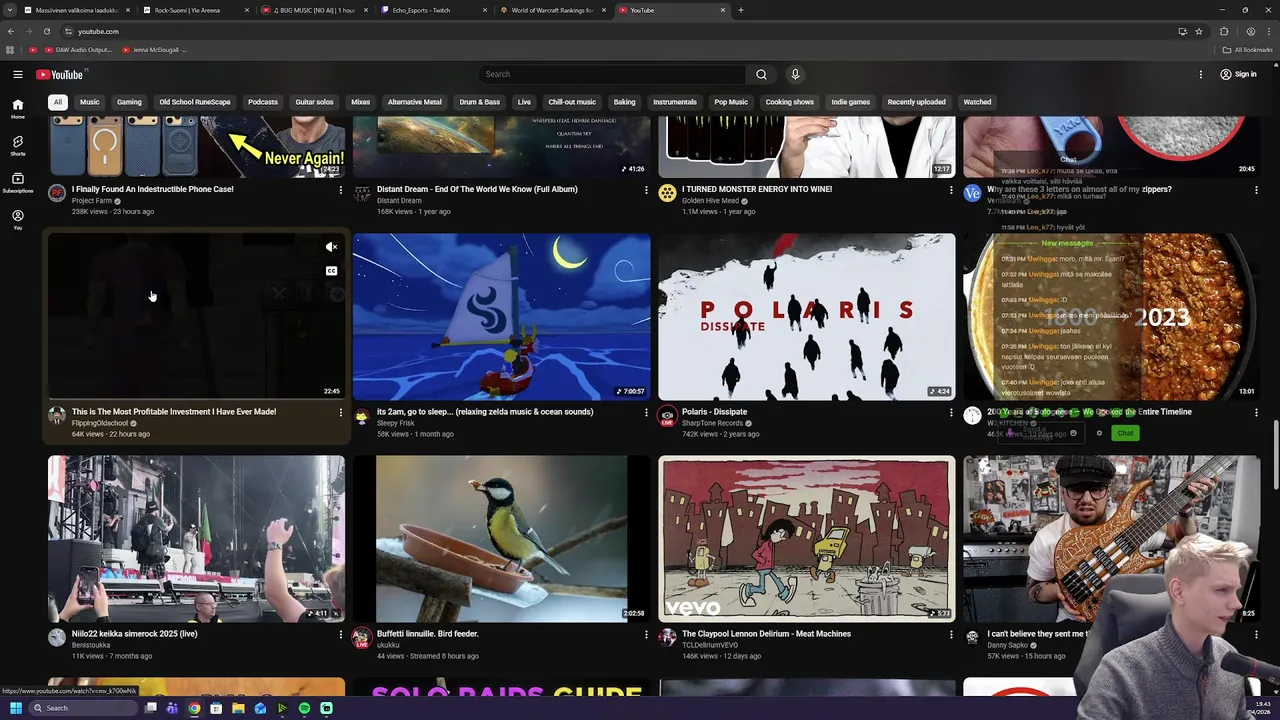Open Chrome extensions puzzle icon

[x=1224, y=31]
